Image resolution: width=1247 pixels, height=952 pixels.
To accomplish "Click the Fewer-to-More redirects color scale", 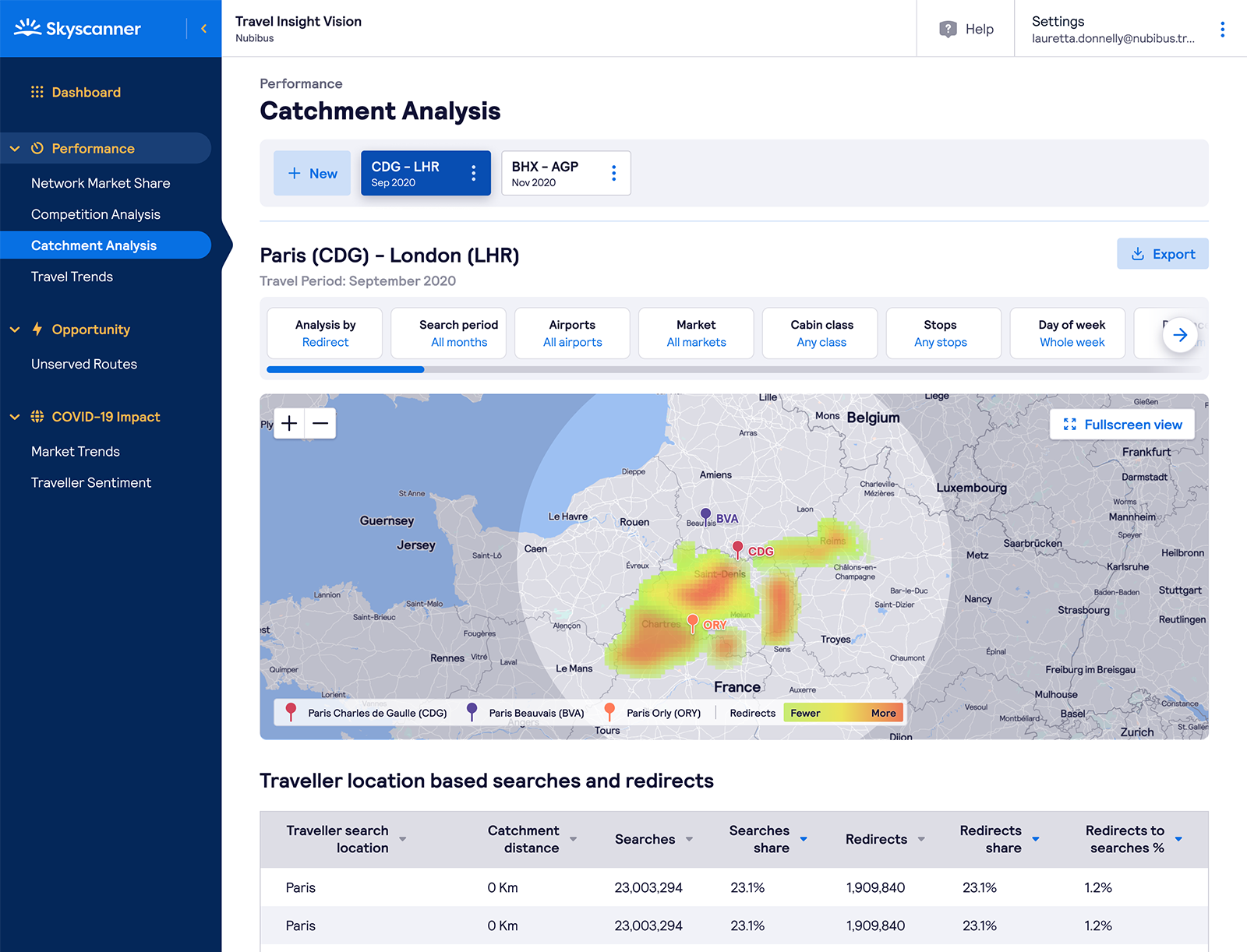I will click(843, 713).
